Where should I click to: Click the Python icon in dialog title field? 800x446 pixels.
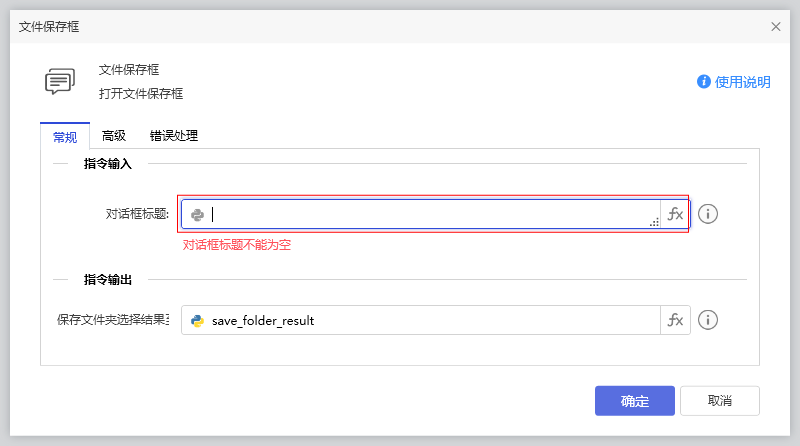coord(198,214)
